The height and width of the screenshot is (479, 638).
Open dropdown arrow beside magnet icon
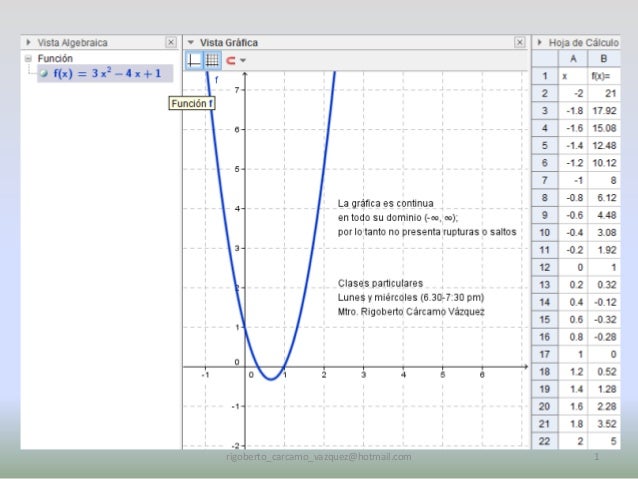tap(243, 61)
